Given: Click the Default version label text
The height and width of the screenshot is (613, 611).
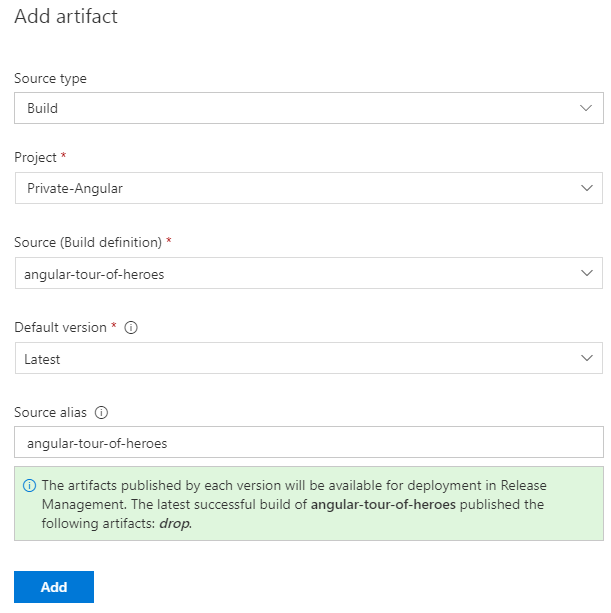Looking at the screenshot, I should click(x=60, y=328).
